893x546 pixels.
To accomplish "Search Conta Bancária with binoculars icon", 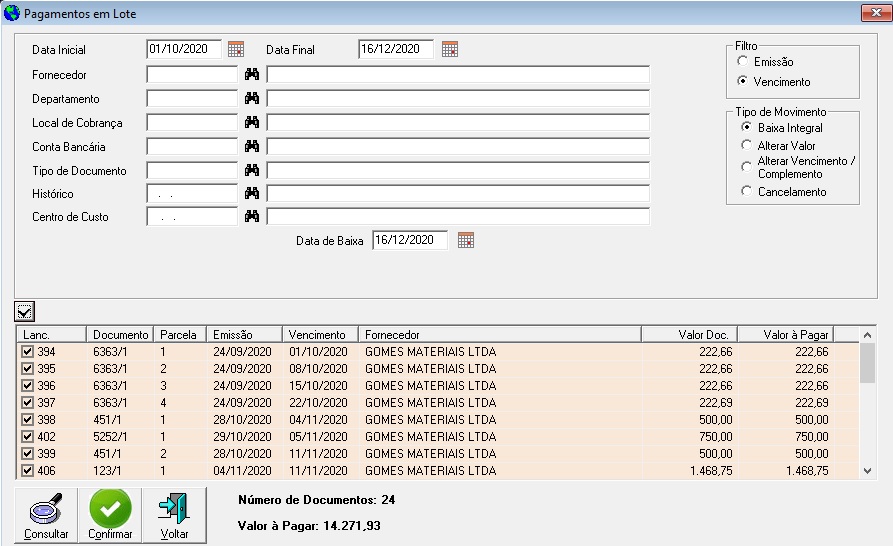I will pos(252,146).
